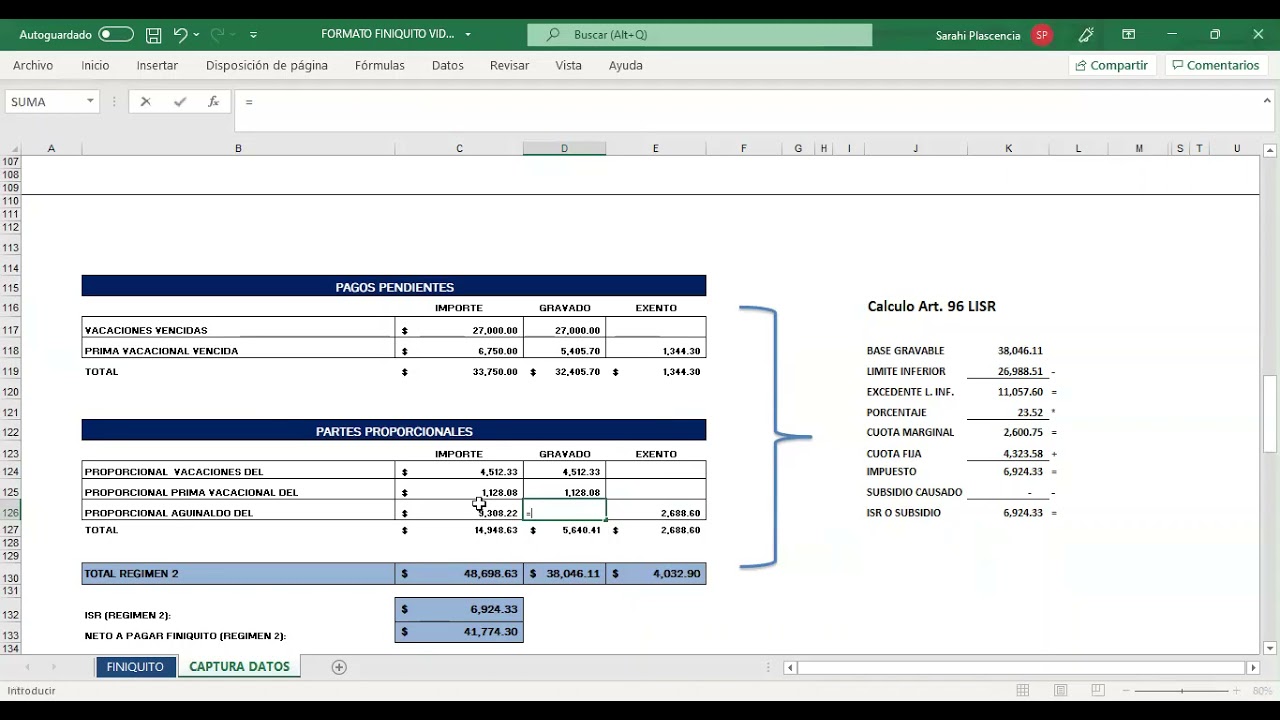The width and height of the screenshot is (1280, 720).
Task: Open the Fórmulas ribbon tab
Action: pos(379,65)
